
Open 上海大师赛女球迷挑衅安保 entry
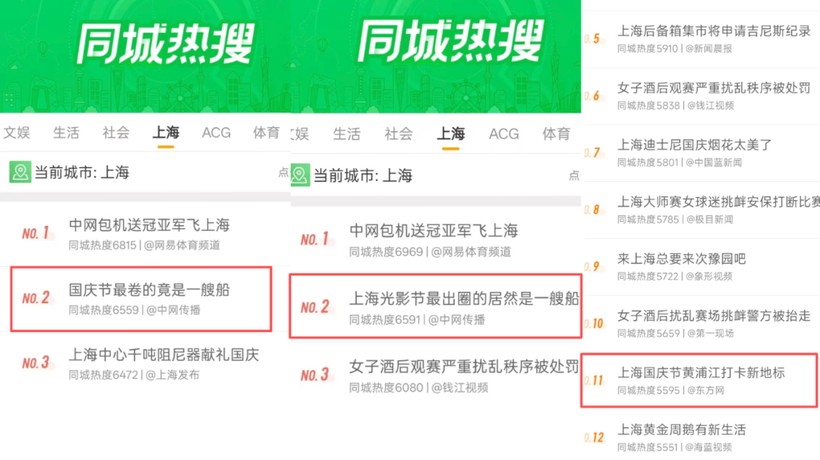(x=701, y=210)
